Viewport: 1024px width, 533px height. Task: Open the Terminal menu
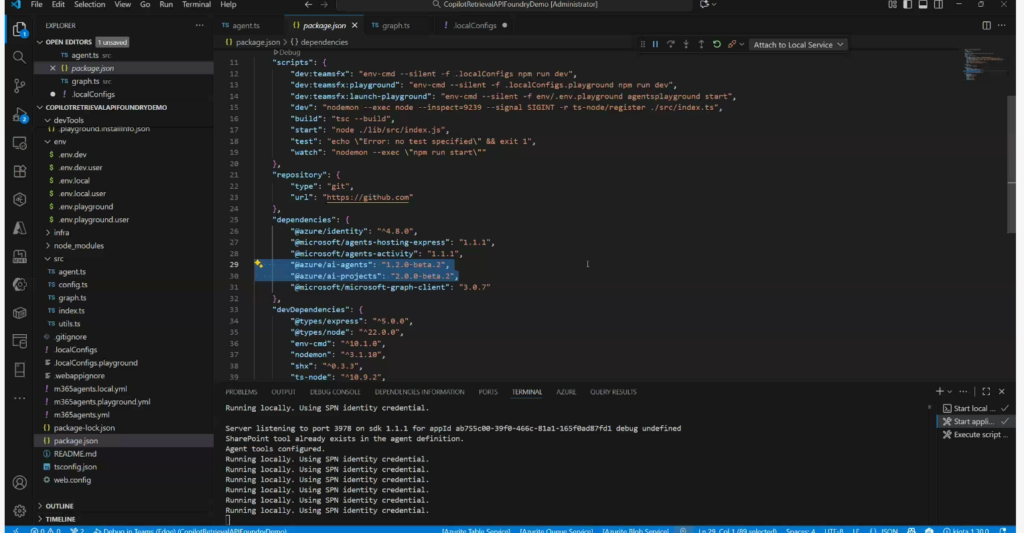197,5
